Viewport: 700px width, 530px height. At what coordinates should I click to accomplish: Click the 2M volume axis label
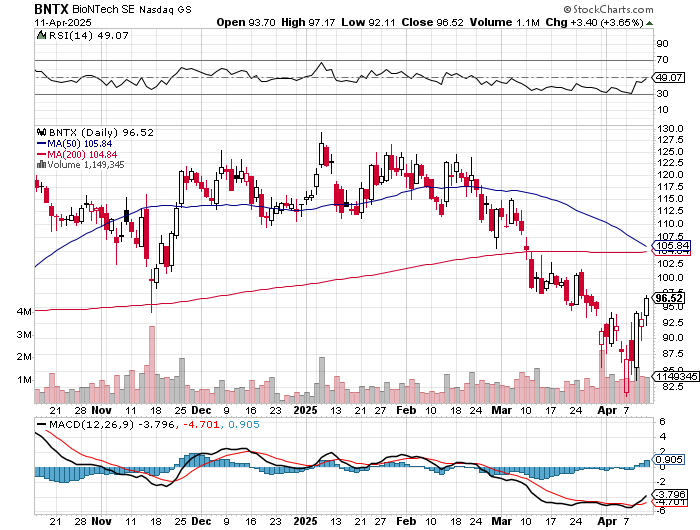[24, 357]
